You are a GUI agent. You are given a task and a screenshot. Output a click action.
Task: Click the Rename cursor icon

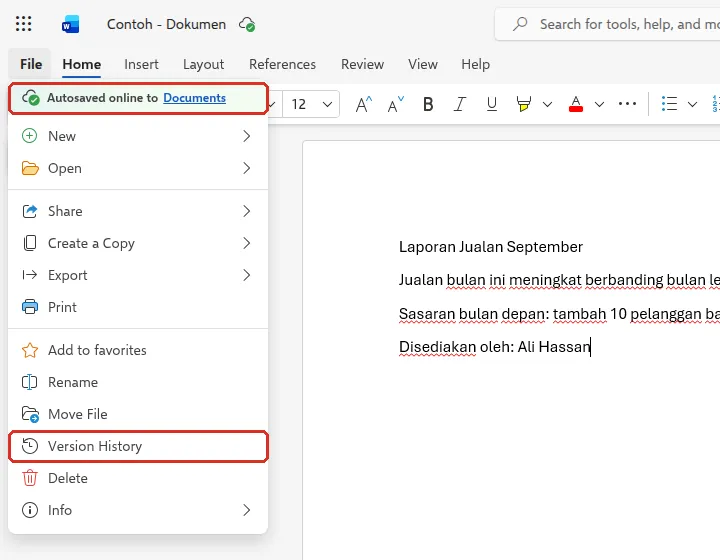point(30,382)
